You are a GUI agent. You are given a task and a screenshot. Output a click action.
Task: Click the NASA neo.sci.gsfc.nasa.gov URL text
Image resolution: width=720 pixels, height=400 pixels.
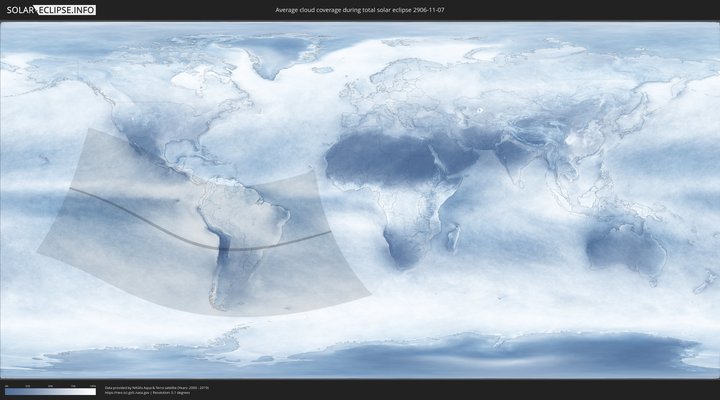(127, 393)
